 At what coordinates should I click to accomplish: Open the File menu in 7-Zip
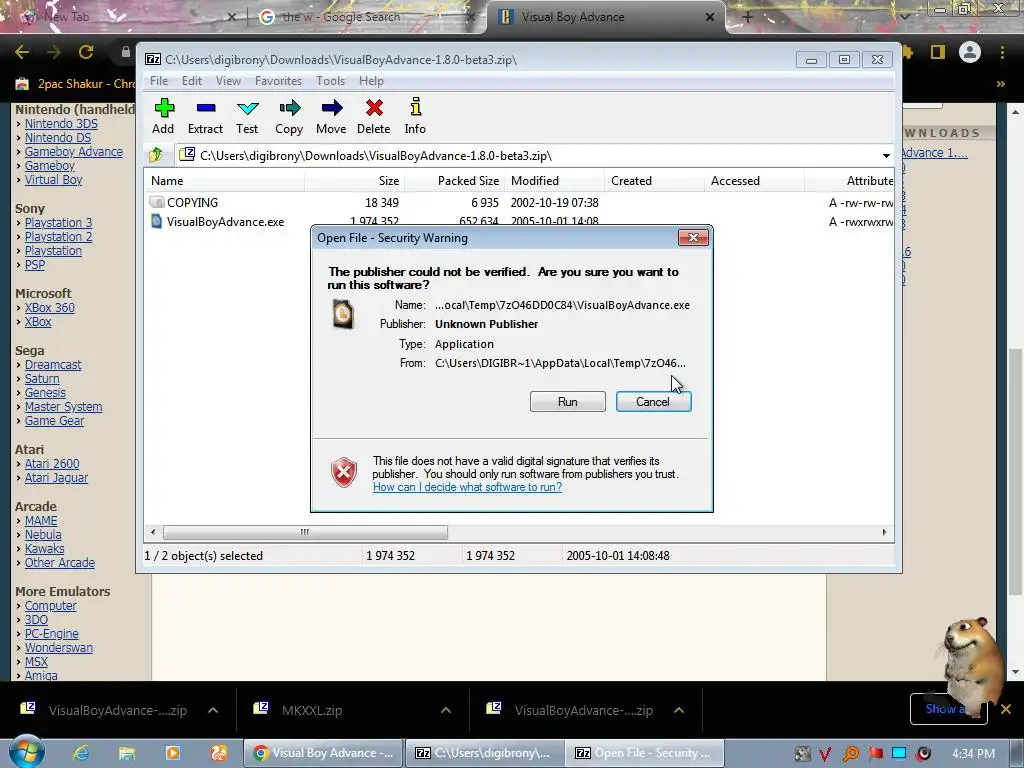159,81
